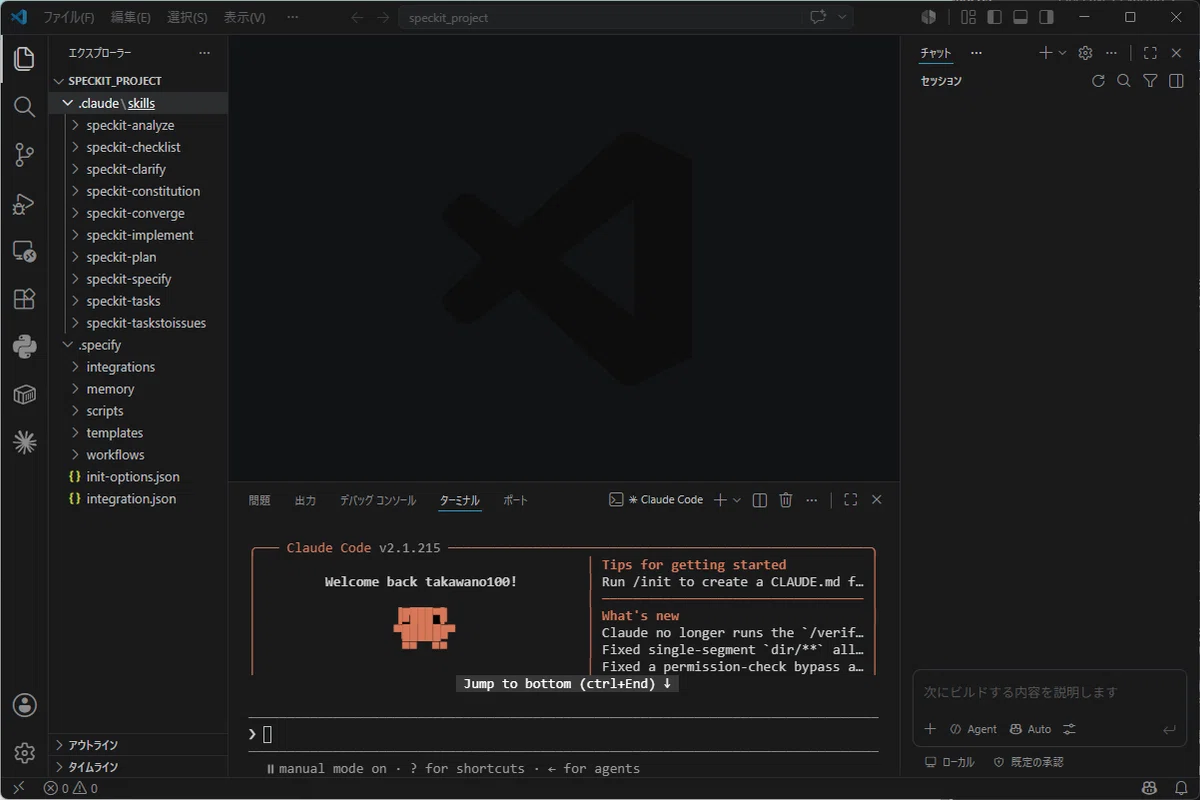Image resolution: width=1200 pixels, height=800 pixels.
Task: Add context with plus in chat input
Action: click(x=930, y=729)
